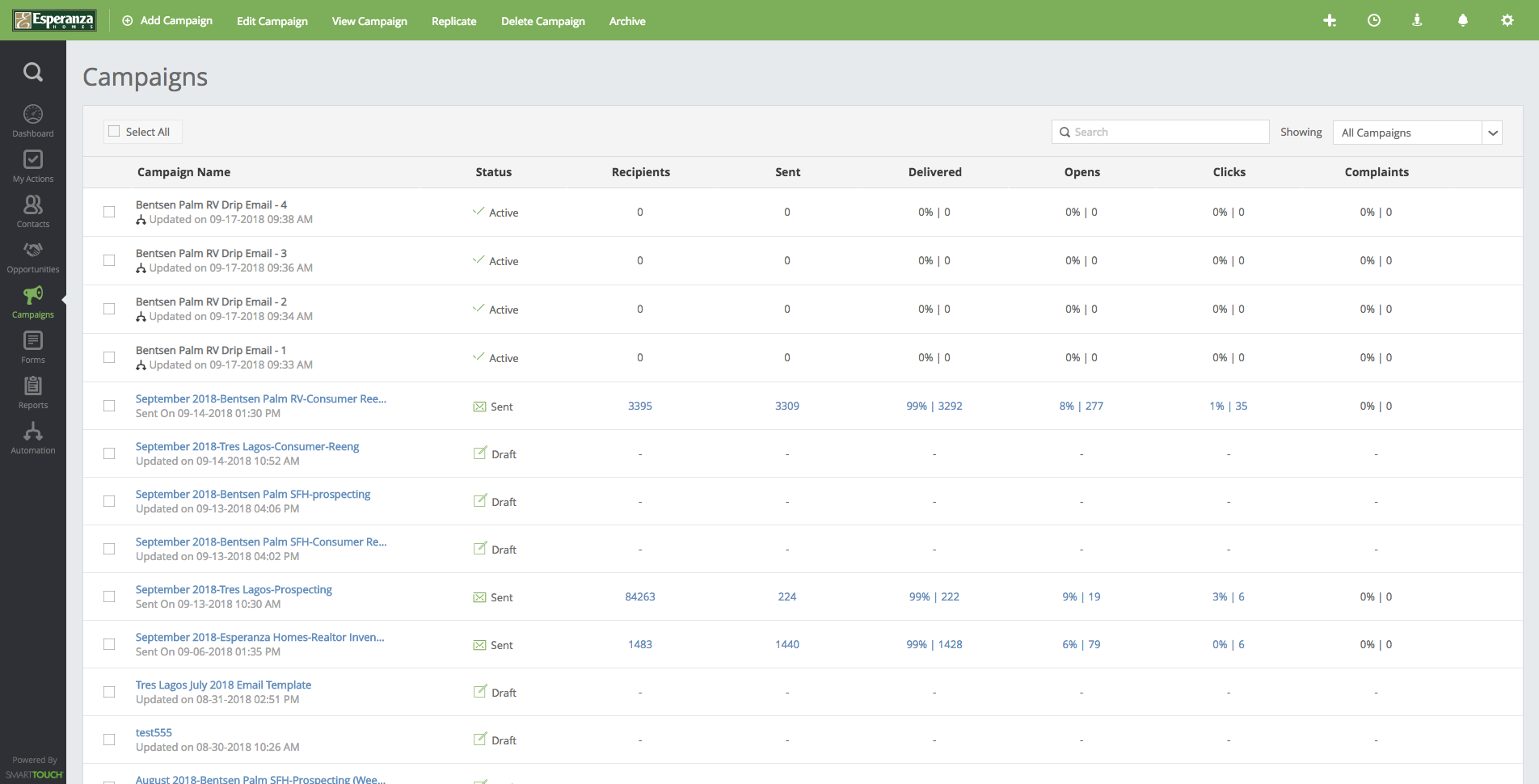Screen dimensions: 1539x784
Task: Open the settings gear icon
Action: pos(1507,21)
